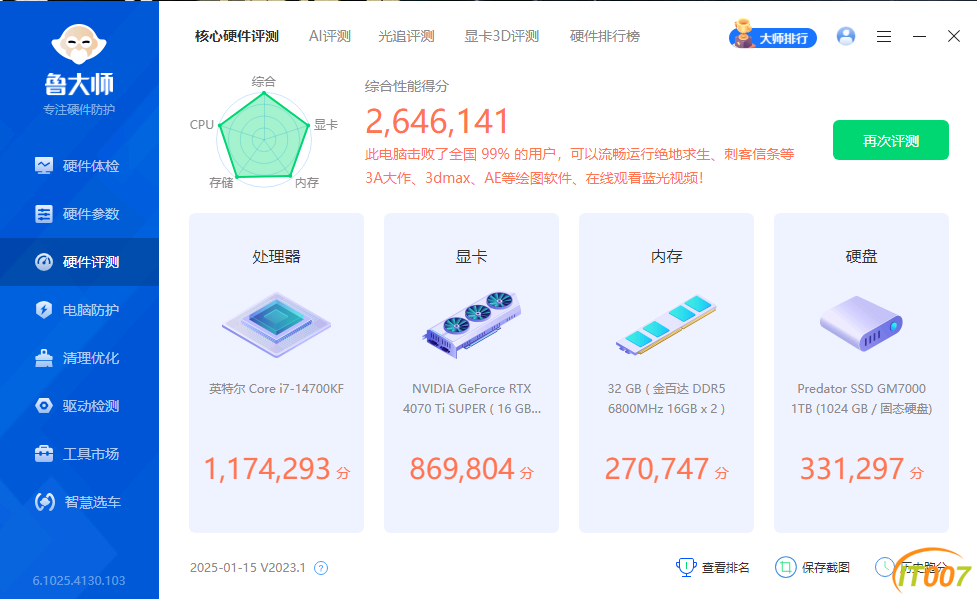The width and height of the screenshot is (977, 599).
Task: Click the 大师排行 badge button
Action: [773, 36]
